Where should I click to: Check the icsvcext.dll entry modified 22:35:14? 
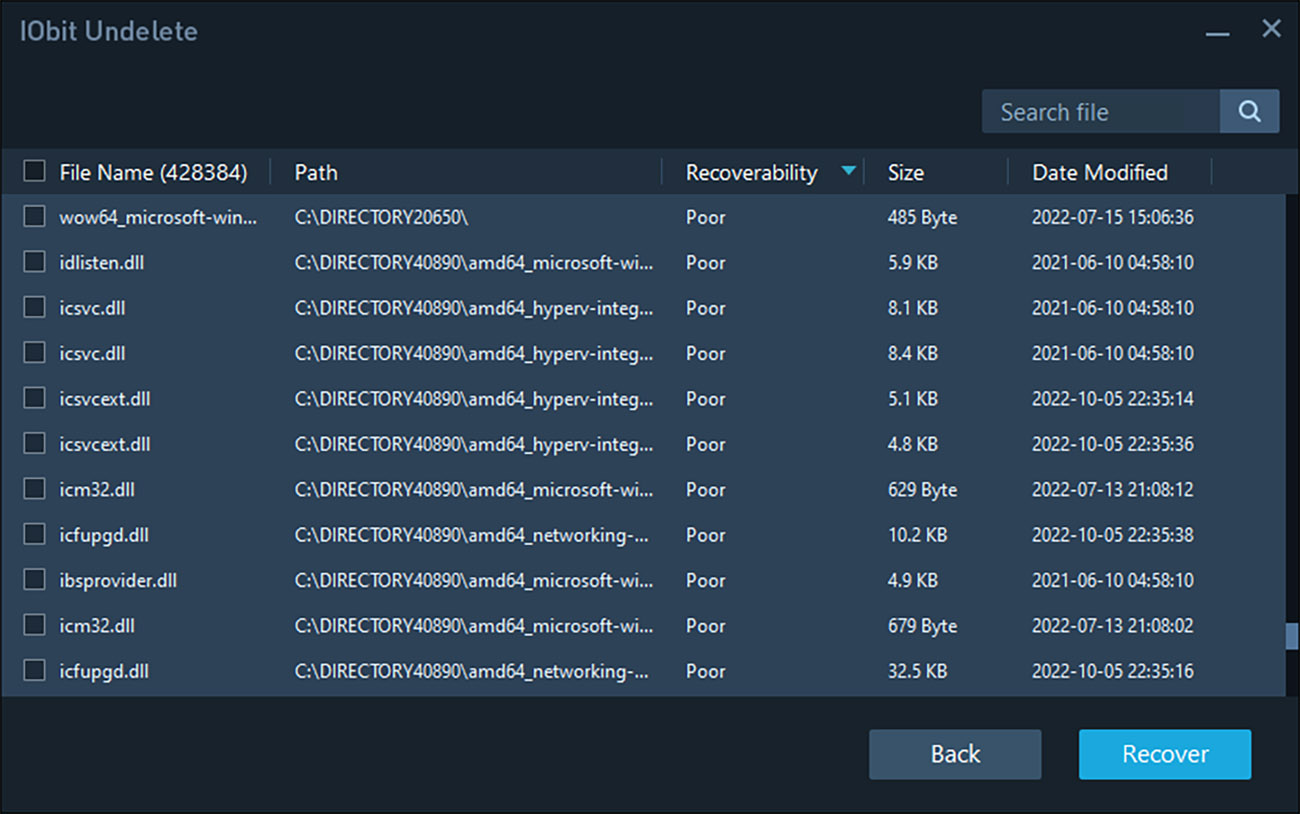[x=33, y=398]
